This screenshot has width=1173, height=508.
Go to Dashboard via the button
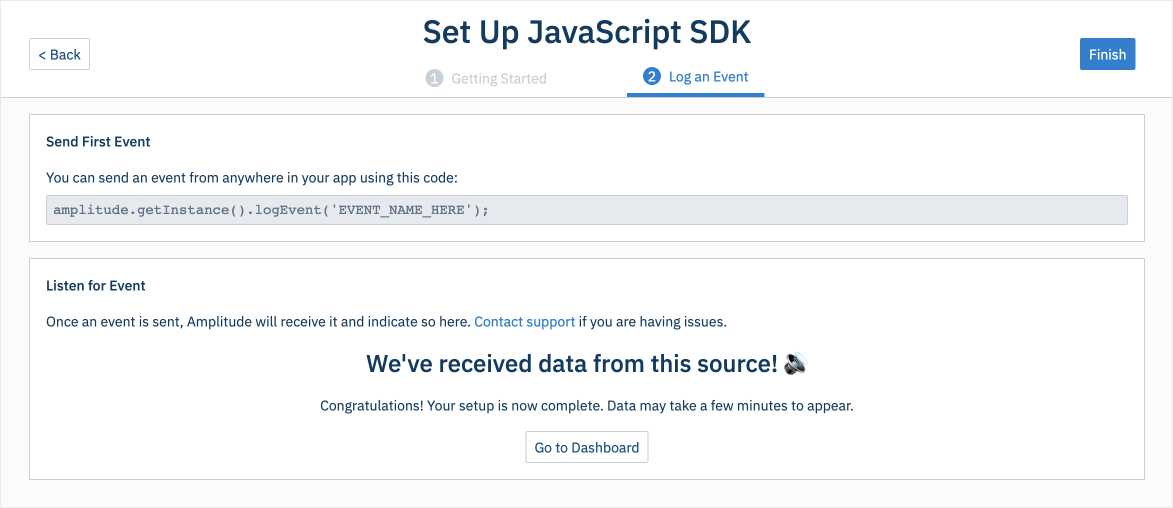click(x=587, y=448)
